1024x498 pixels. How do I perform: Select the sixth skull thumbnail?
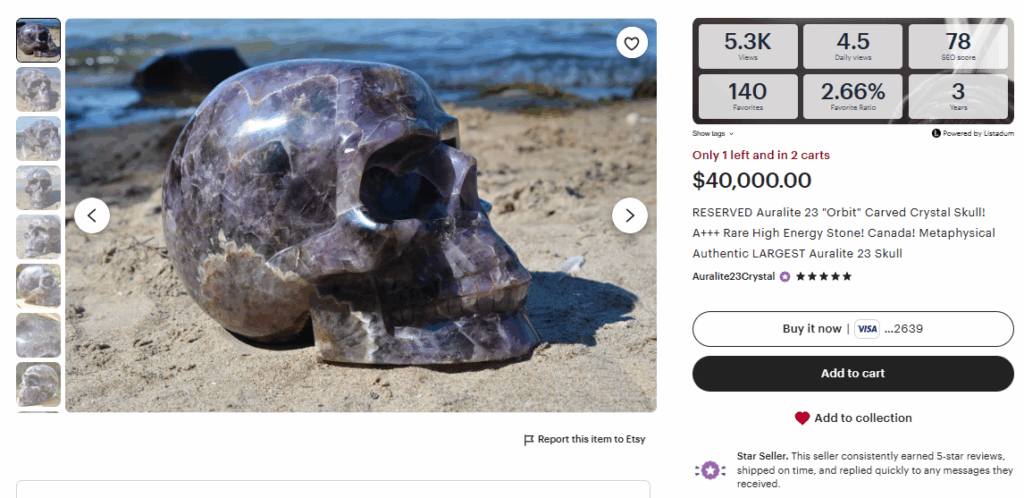click(x=38, y=286)
